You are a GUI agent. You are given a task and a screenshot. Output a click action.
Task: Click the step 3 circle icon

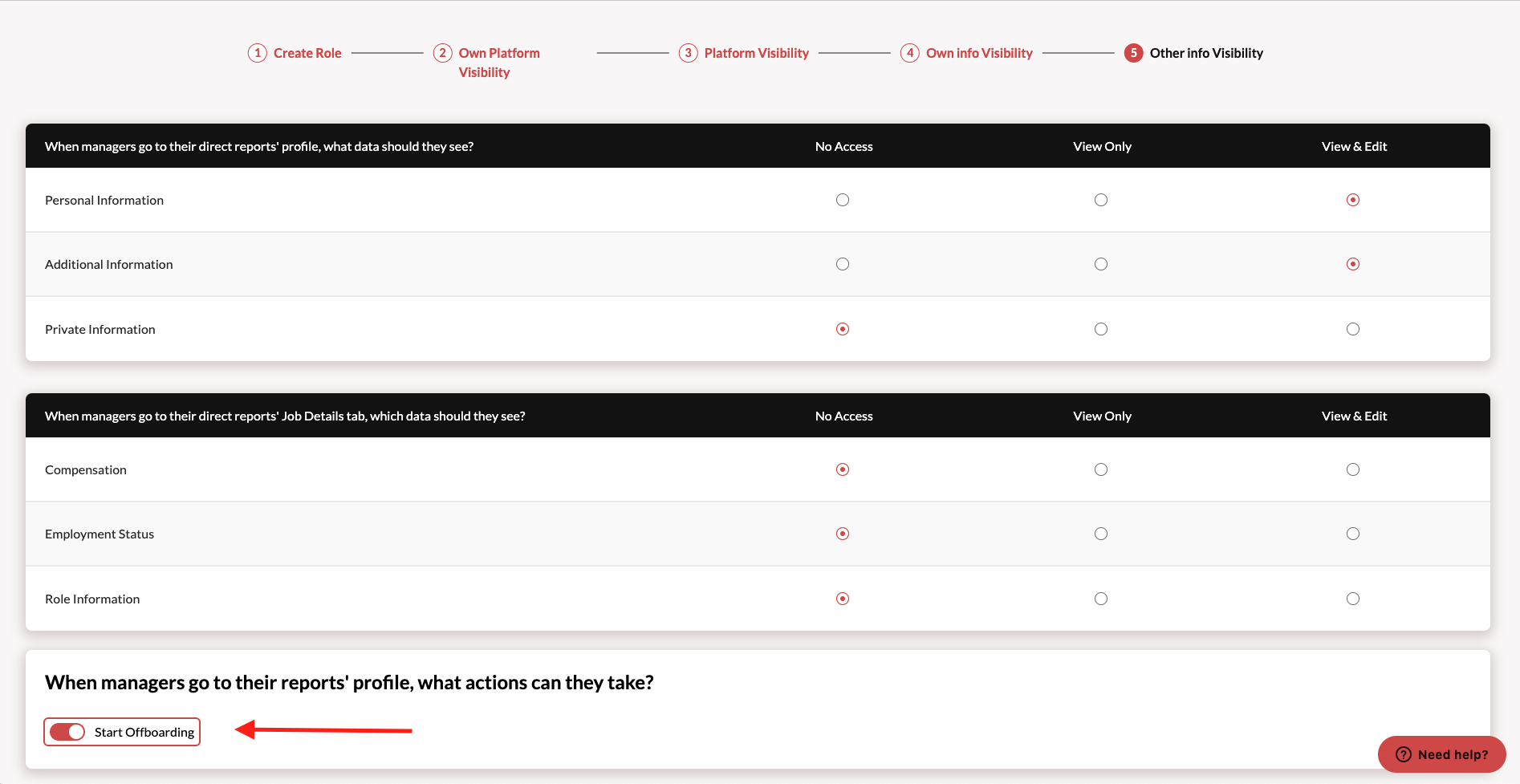coord(688,53)
